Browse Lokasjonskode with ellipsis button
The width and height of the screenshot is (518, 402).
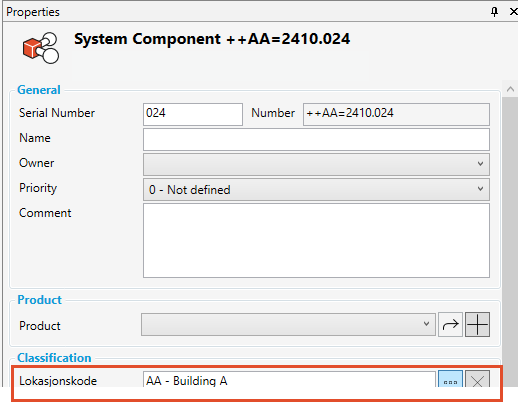pos(450,379)
